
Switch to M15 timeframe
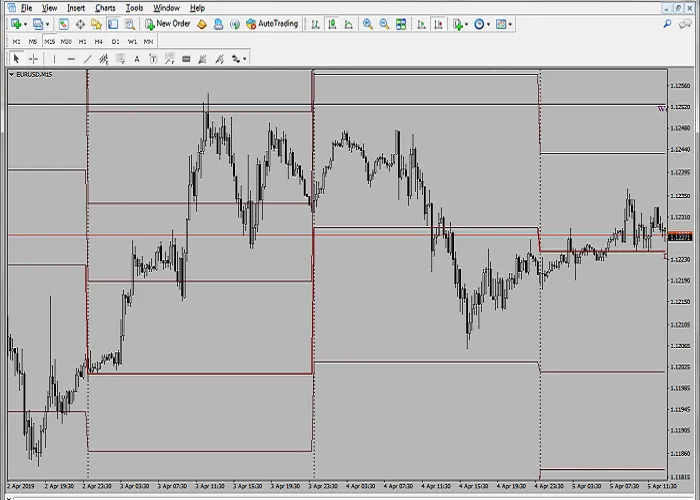(x=49, y=42)
